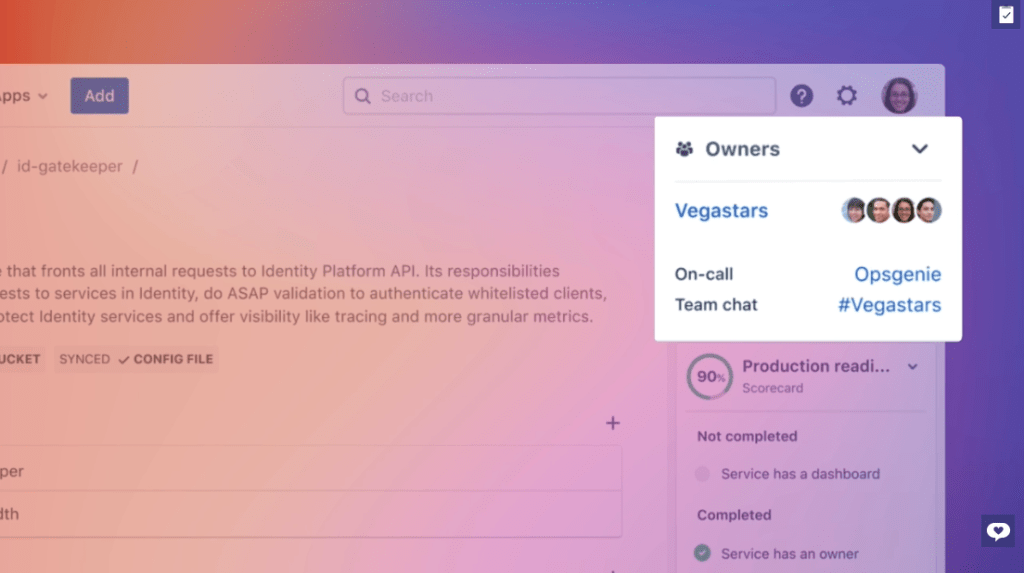Toggle the 'Service has an owner' check

point(702,553)
